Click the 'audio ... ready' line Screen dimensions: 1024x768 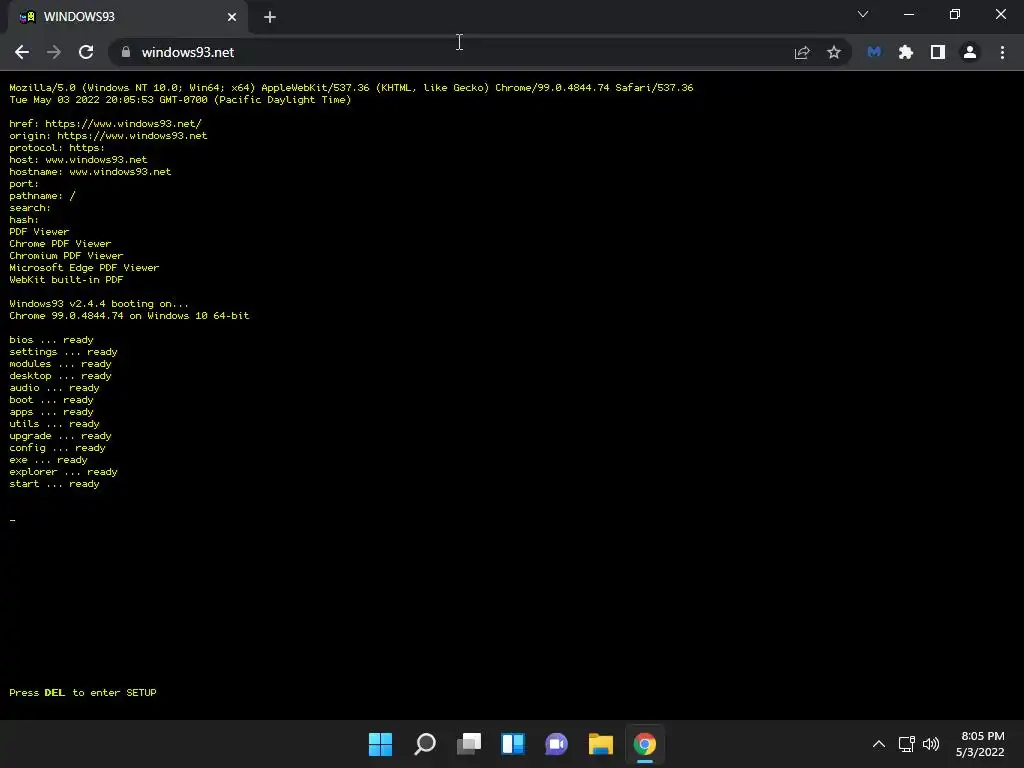54,388
